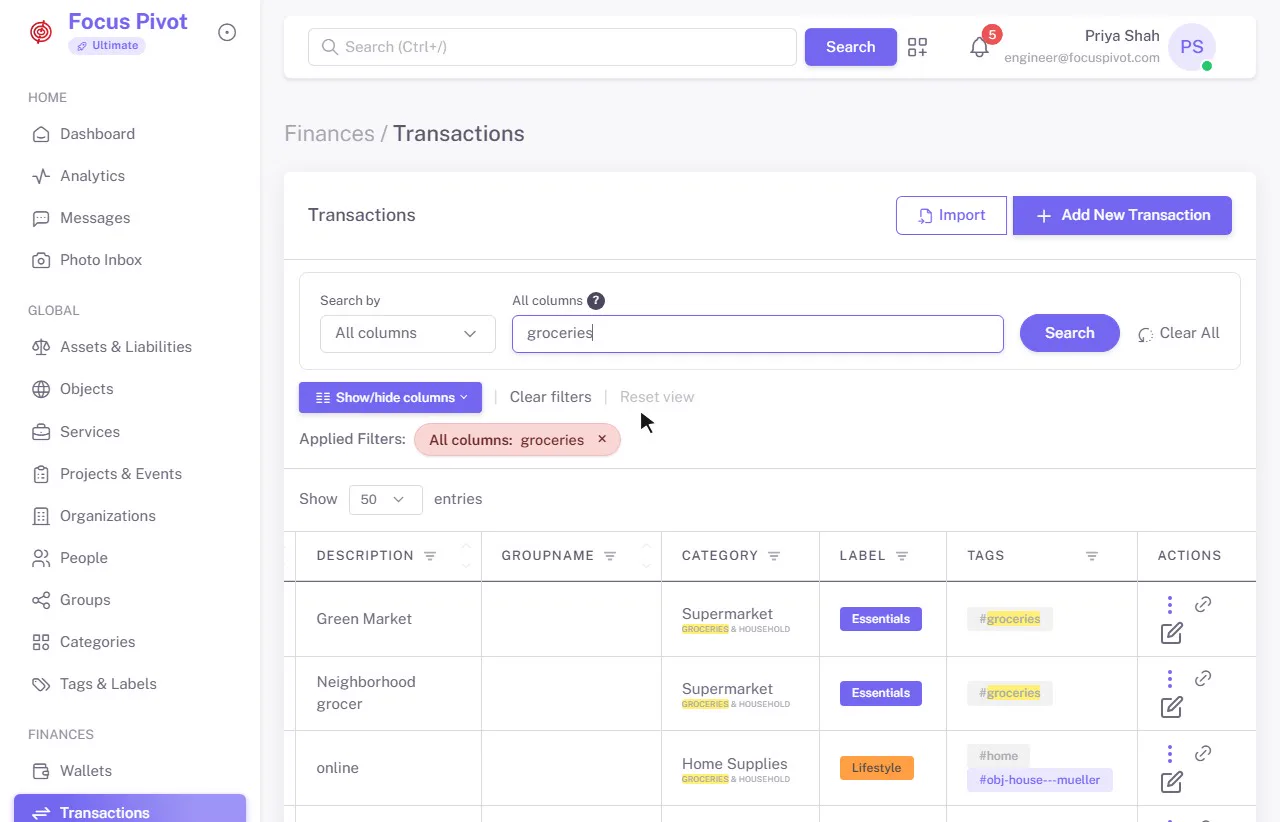Click the link icon for online row
The width and height of the screenshot is (1280, 822).
(1203, 753)
